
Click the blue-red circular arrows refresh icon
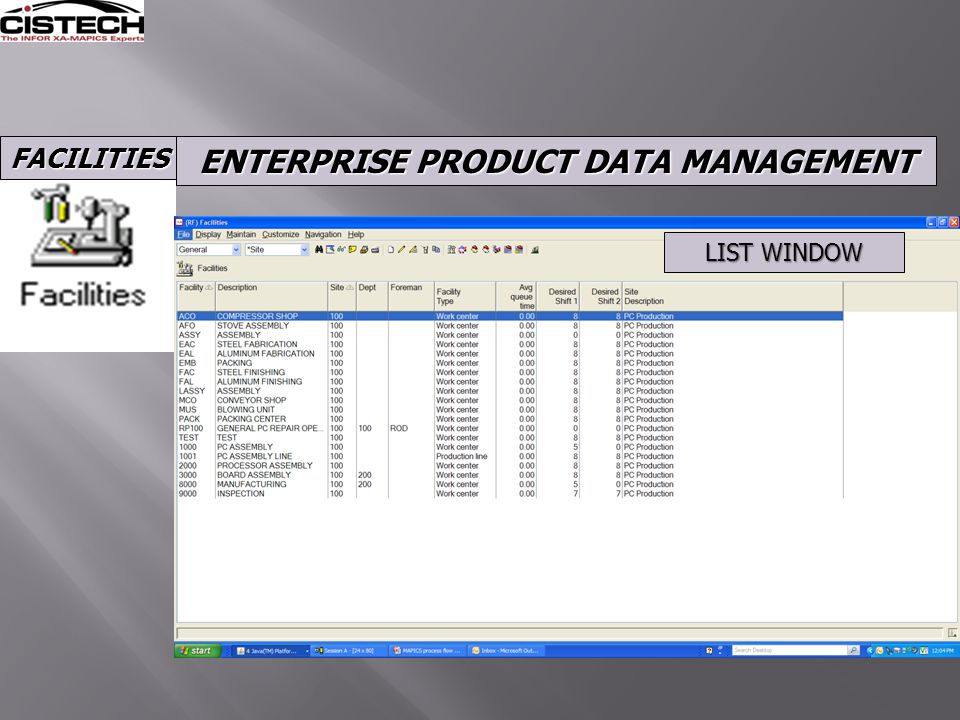tap(462, 249)
